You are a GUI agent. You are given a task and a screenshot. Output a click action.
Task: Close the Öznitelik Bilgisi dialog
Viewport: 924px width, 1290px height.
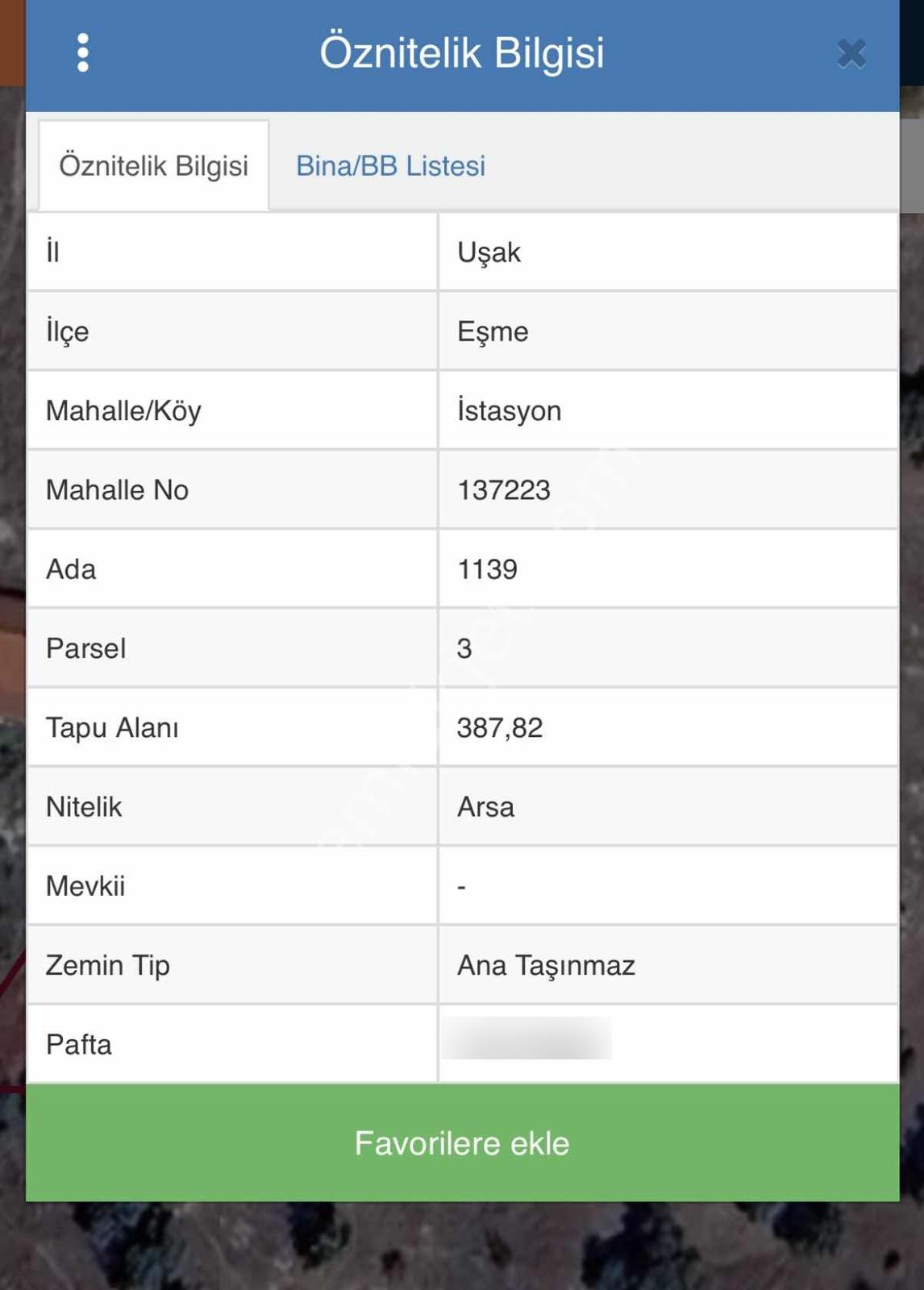click(x=851, y=54)
